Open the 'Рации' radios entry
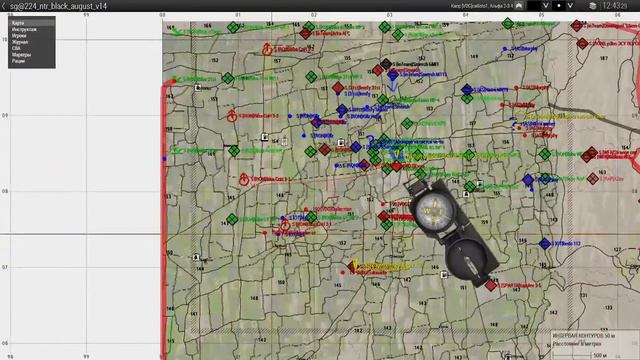The width and height of the screenshot is (640, 360). pos(31,61)
